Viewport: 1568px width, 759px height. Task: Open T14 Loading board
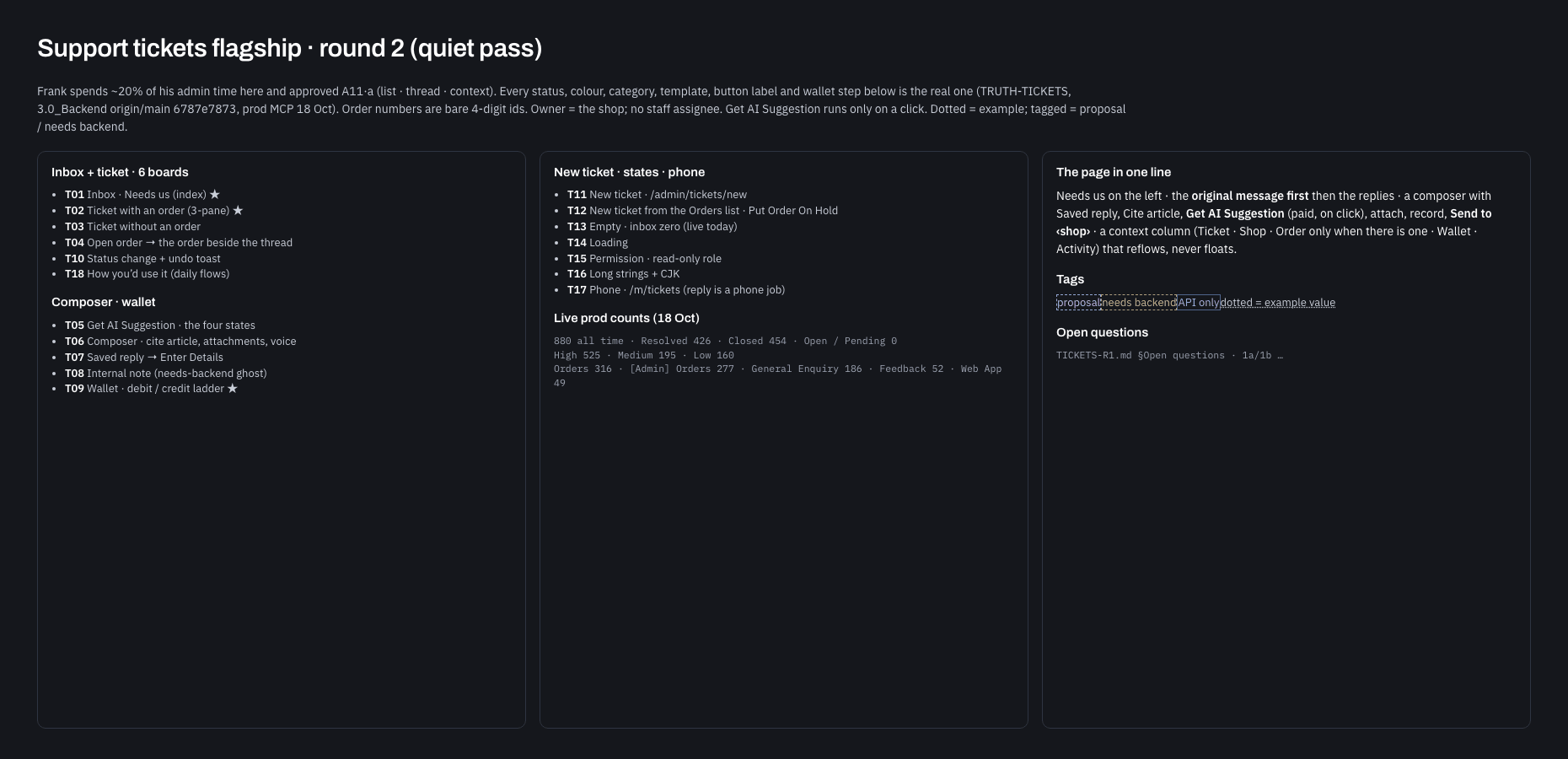point(598,243)
